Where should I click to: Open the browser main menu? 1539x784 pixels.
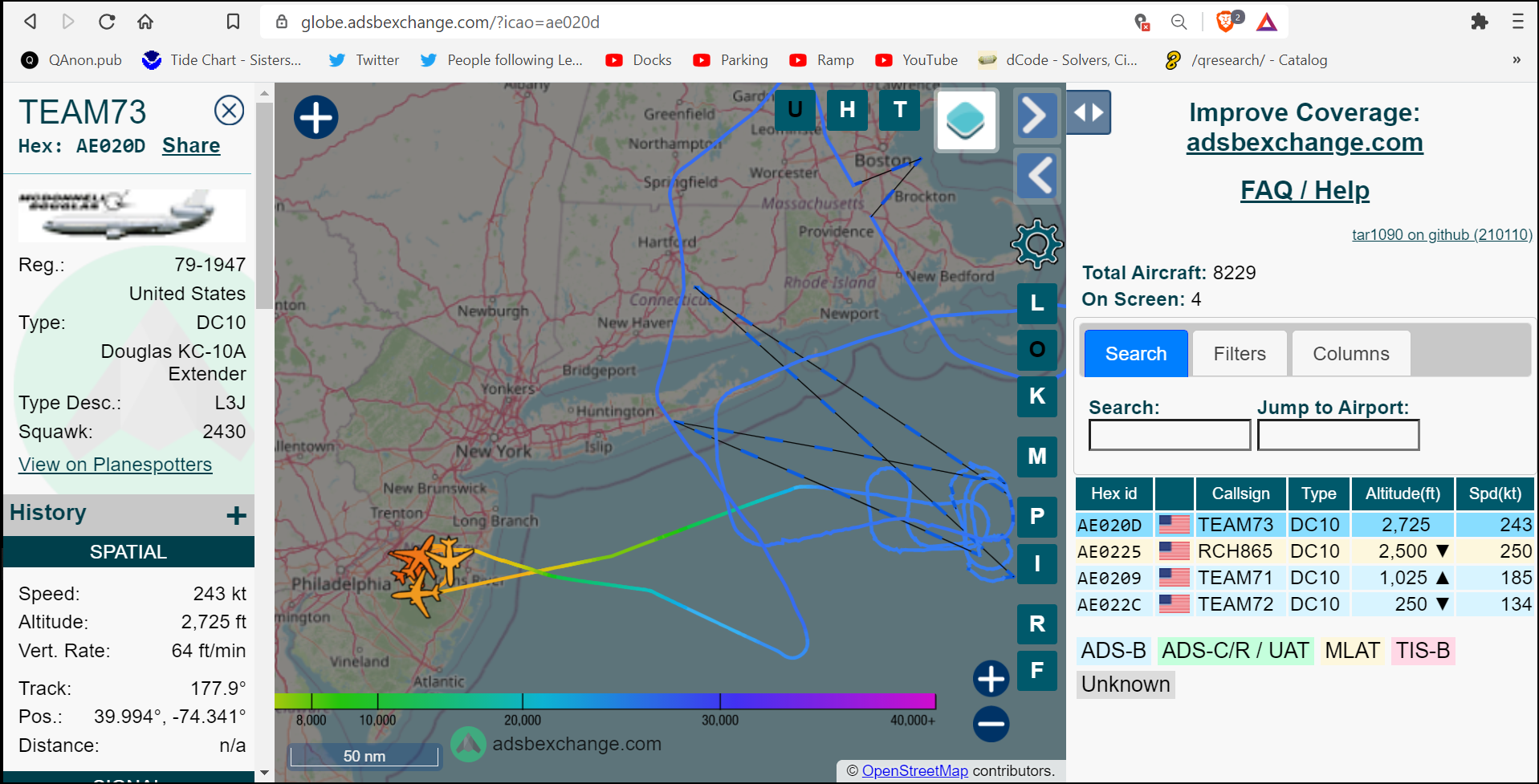tap(1517, 22)
